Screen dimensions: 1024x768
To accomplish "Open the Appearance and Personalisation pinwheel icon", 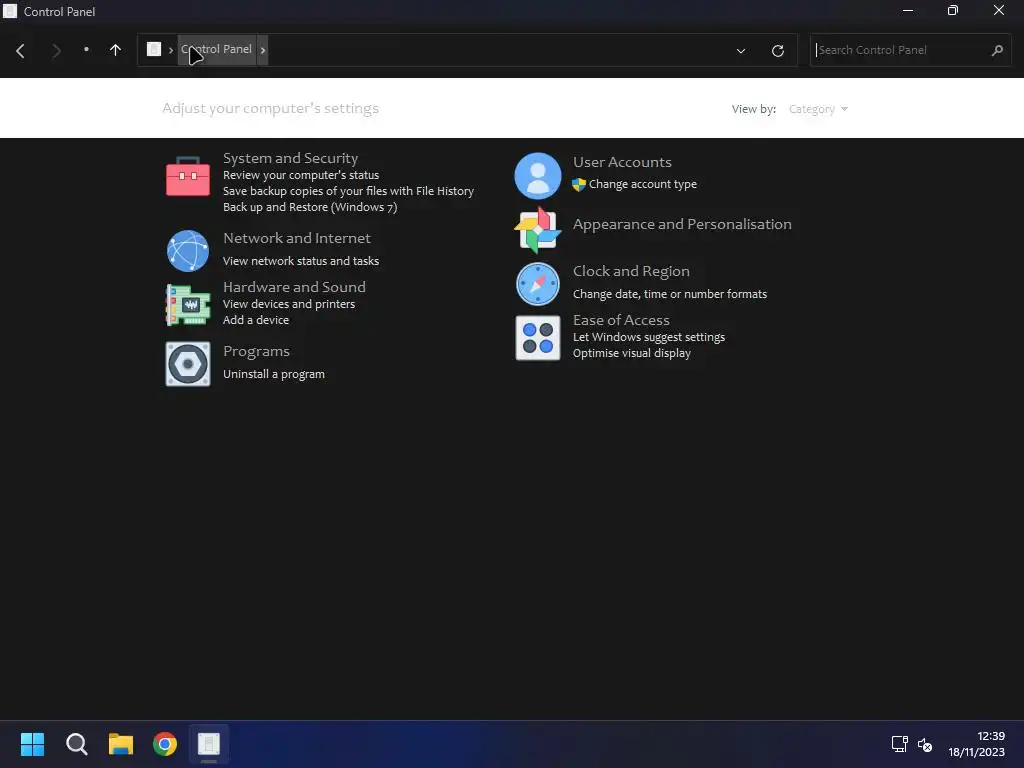I will [x=537, y=230].
